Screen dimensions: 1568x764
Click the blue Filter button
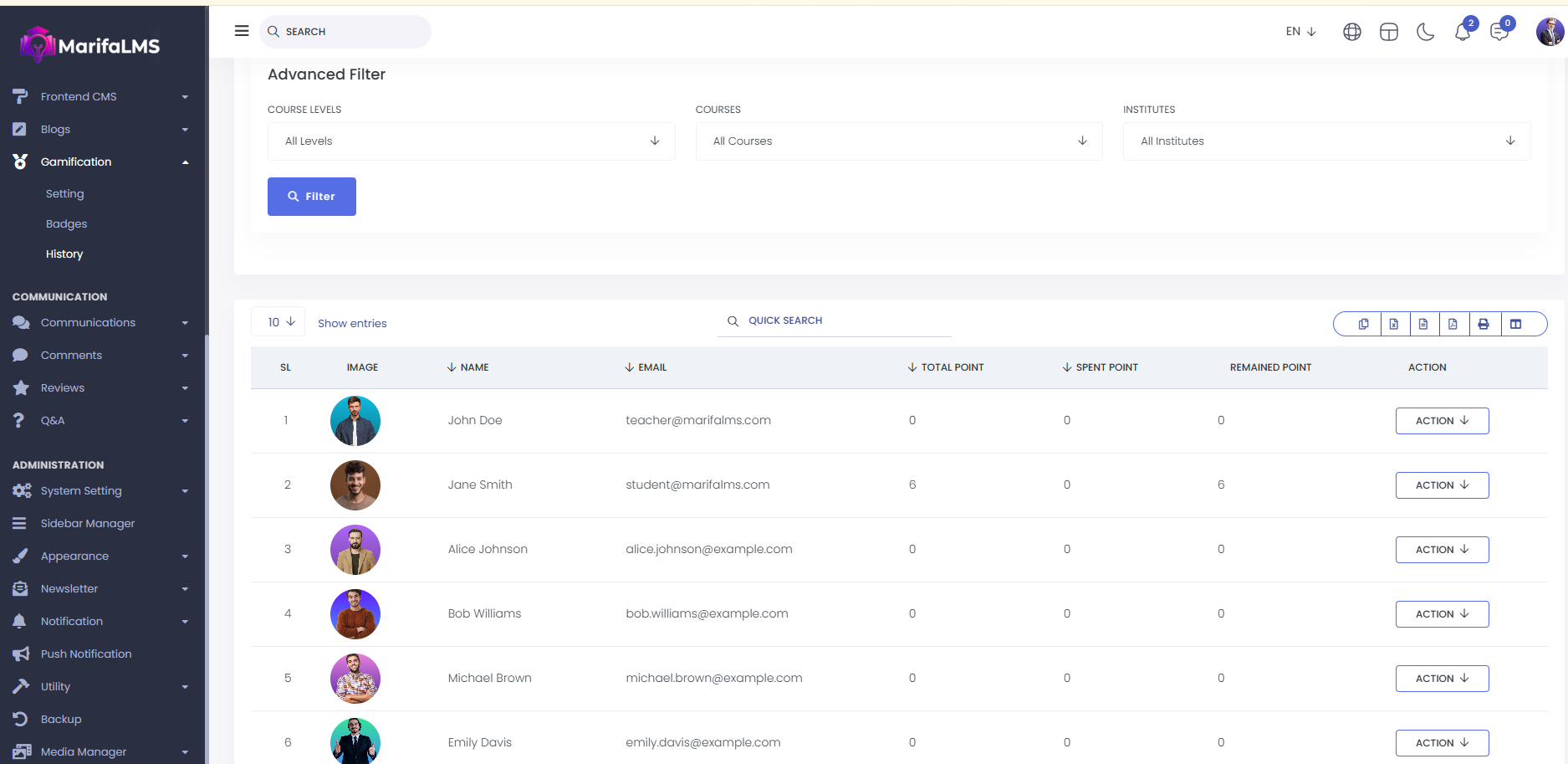point(311,197)
